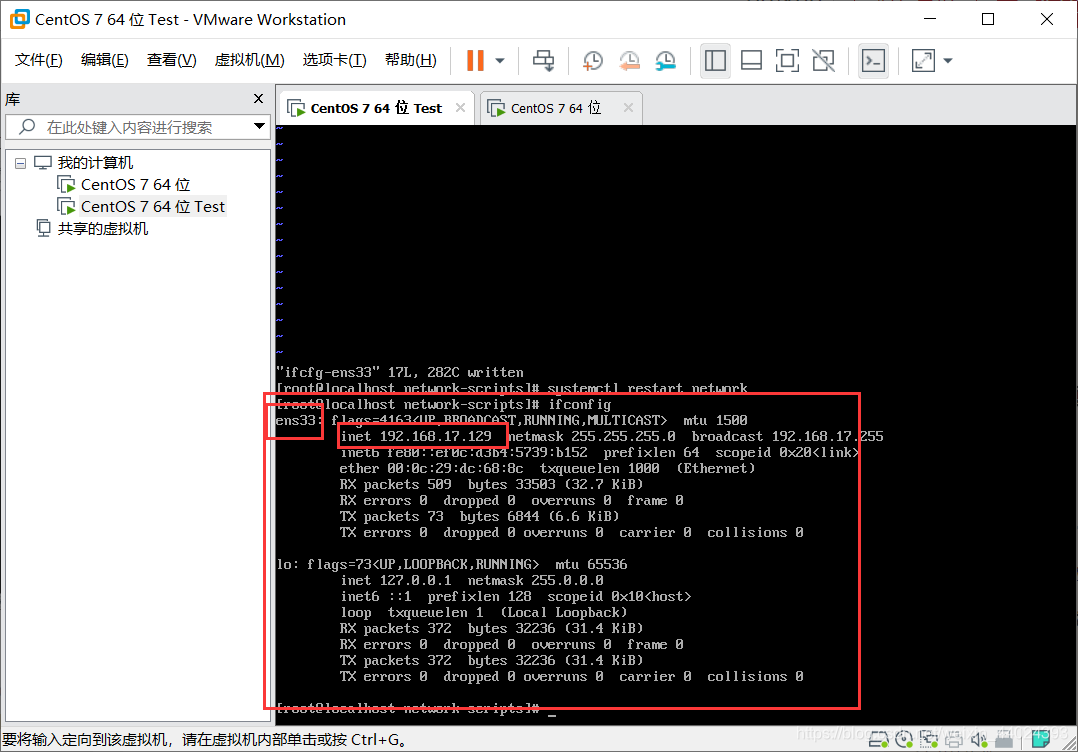Open the 选项卡(T) menu
The image size is (1078, 752).
(334, 60)
